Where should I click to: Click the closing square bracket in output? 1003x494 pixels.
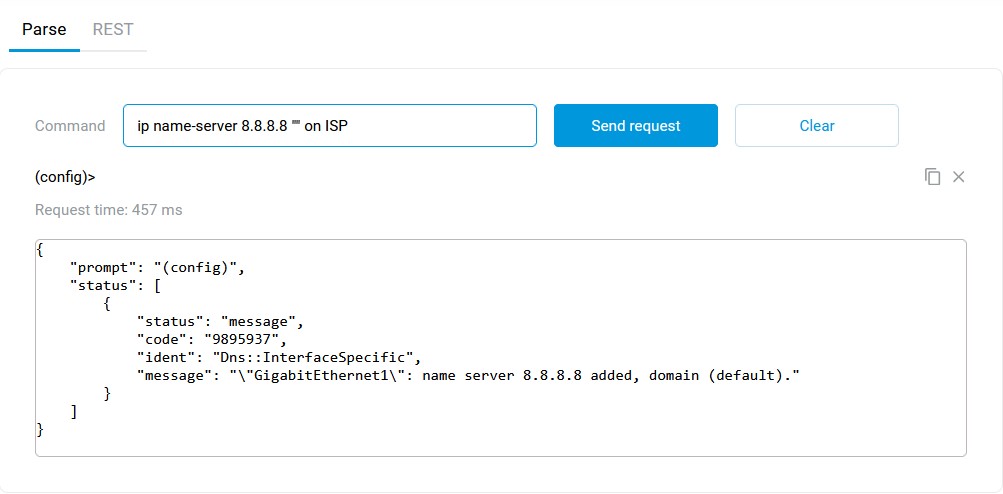[x=74, y=411]
